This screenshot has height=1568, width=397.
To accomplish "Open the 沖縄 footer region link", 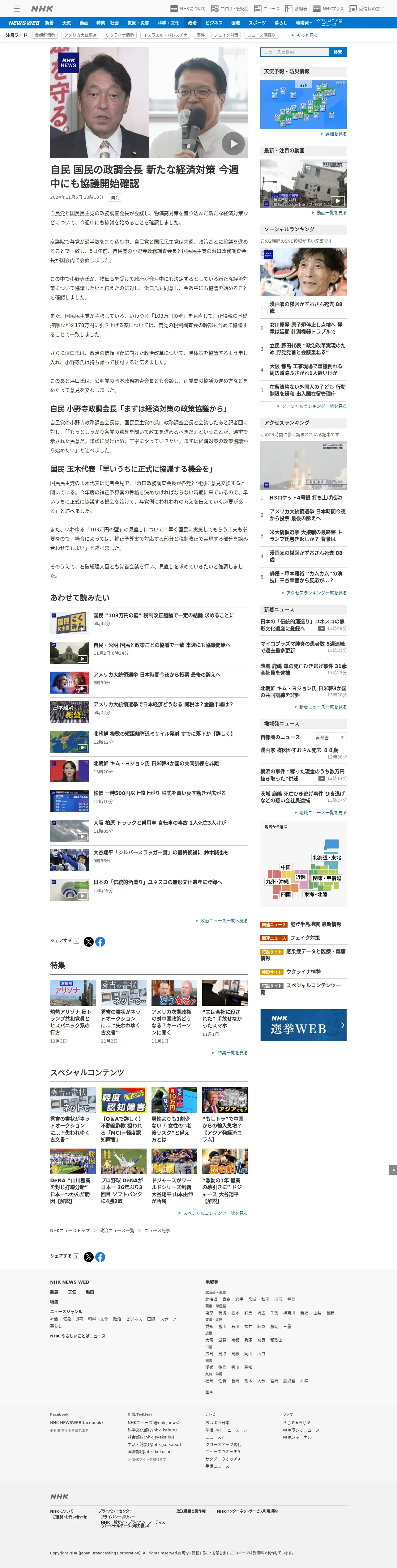I will pos(304,1381).
